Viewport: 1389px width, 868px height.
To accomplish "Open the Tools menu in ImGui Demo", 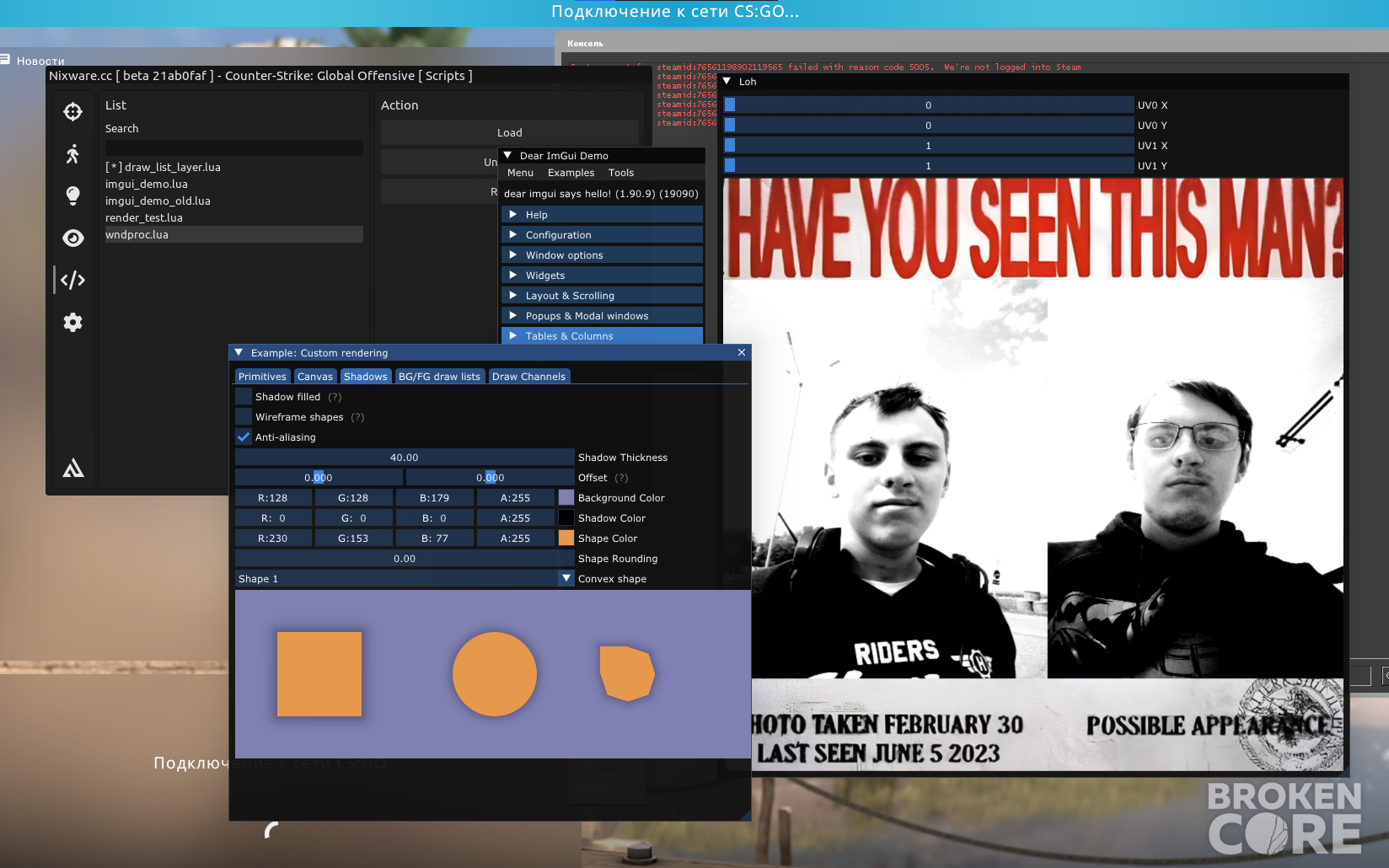I will coord(621,173).
